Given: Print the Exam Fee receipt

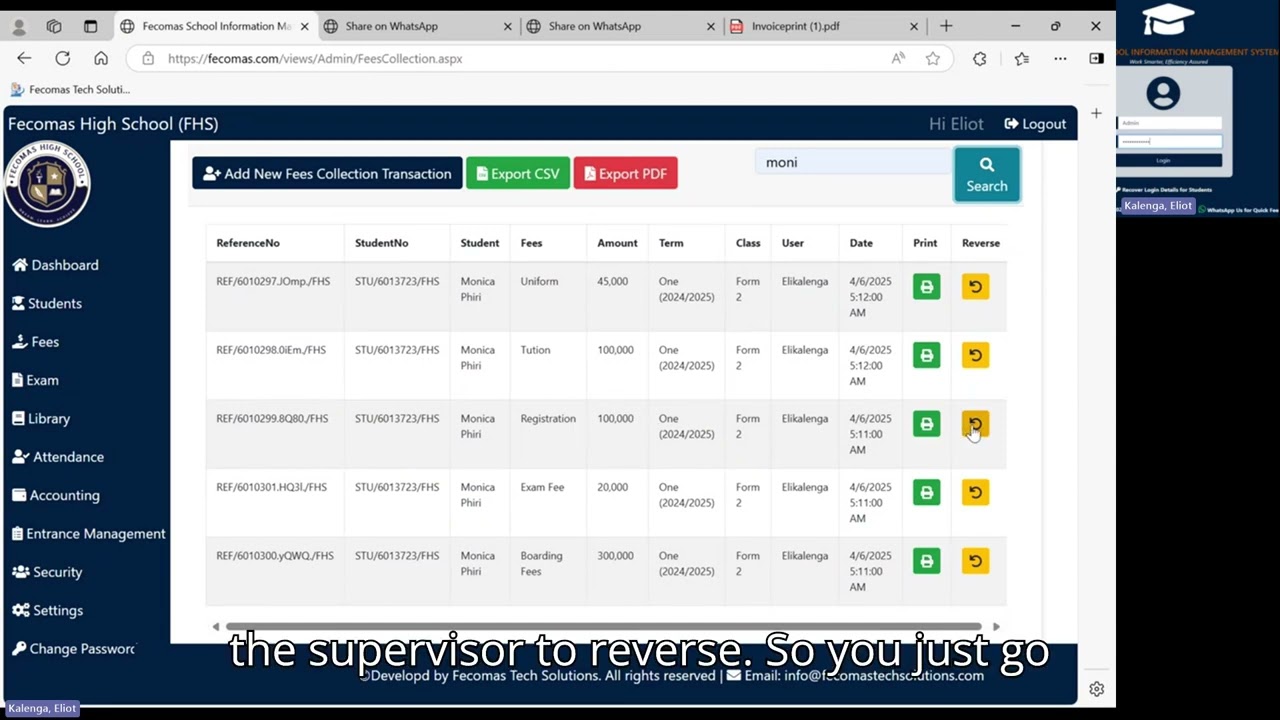Looking at the screenshot, I should point(926,493).
